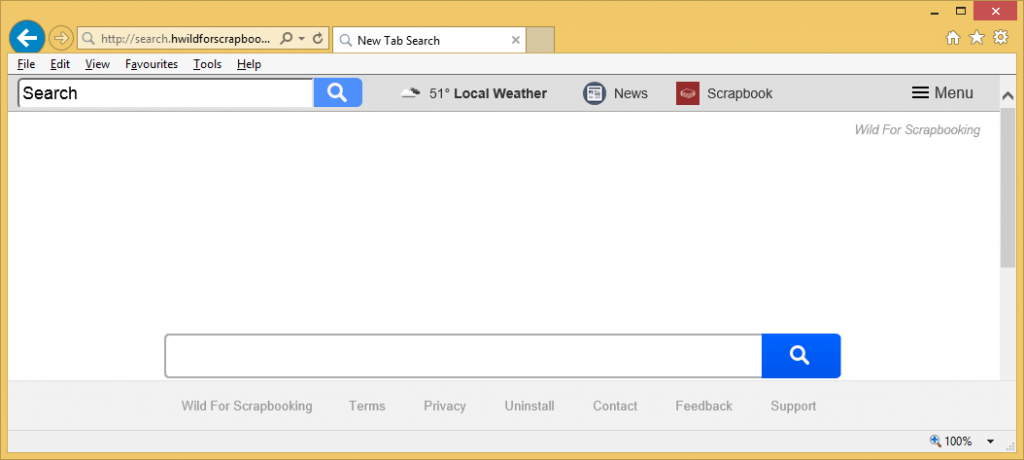Close the New Tab Search tab

pyautogui.click(x=515, y=40)
